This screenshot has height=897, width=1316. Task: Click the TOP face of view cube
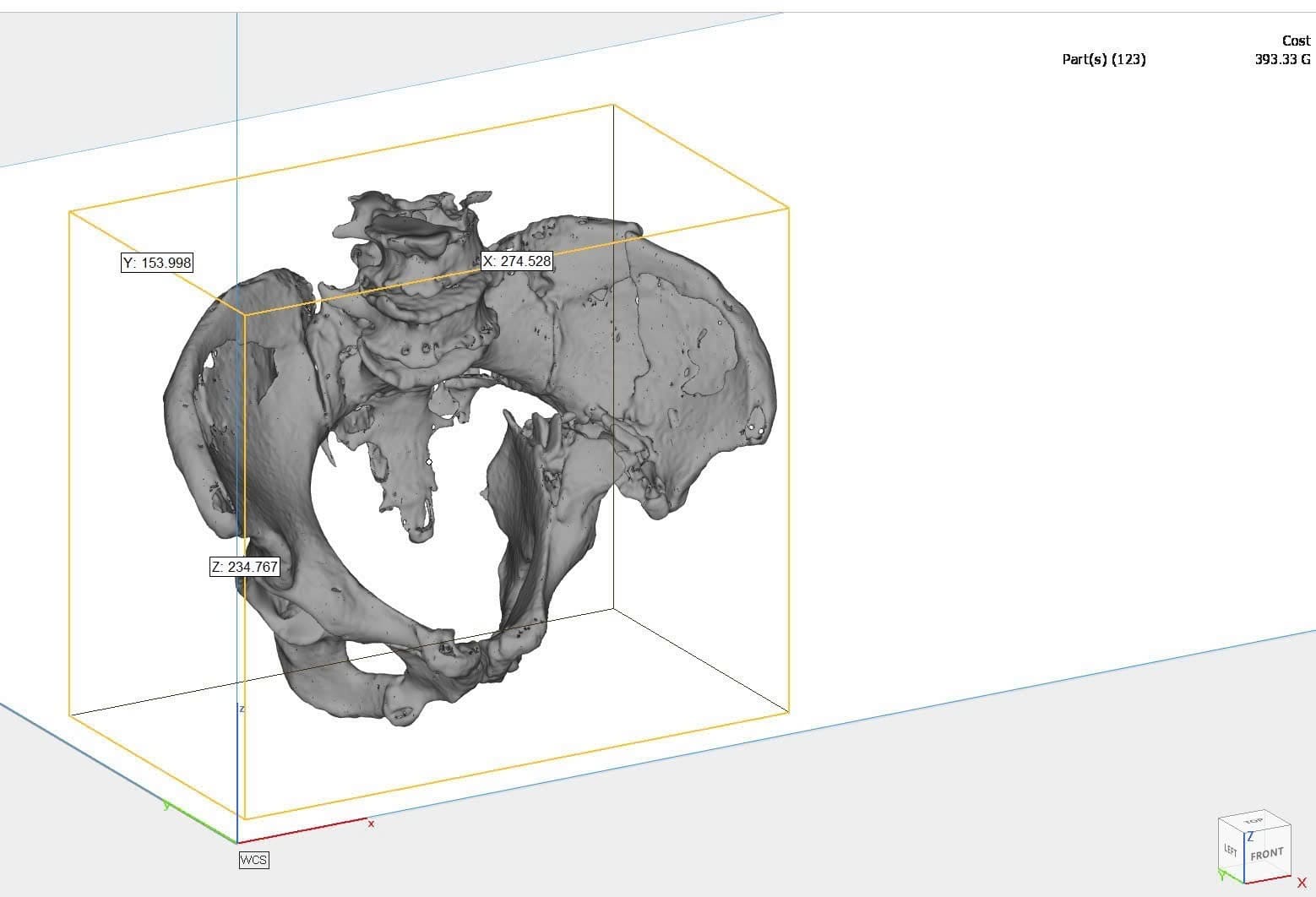click(1253, 821)
